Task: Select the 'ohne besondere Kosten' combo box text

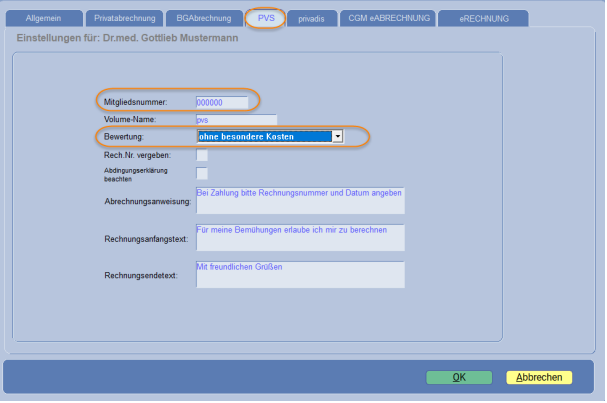Action: (x=264, y=136)
